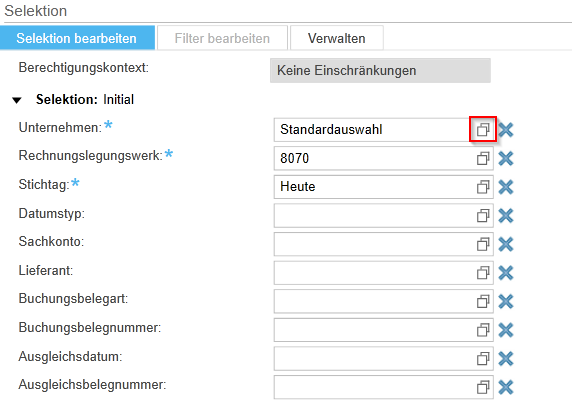Switch to the Verwalten tab
The height and width of the screenshot is (414, 572).
click(337, 38)
